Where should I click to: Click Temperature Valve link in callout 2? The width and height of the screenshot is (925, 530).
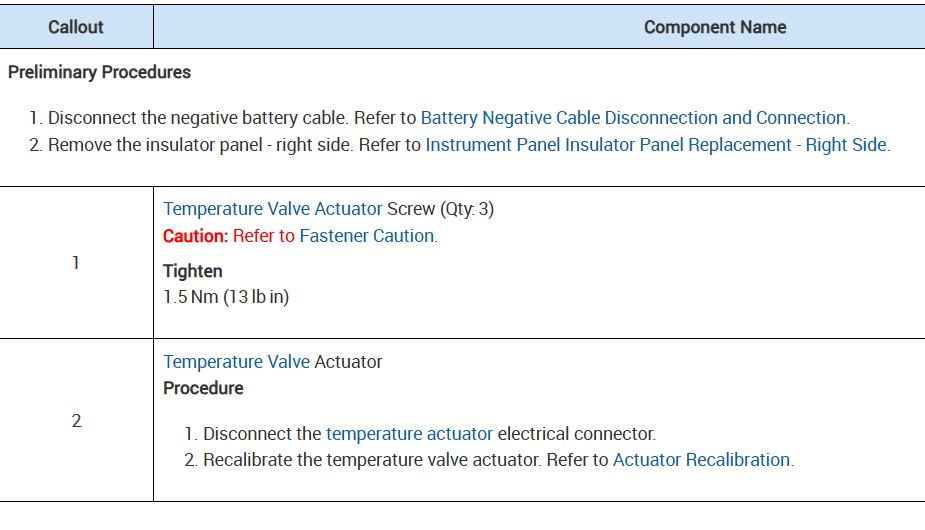[236, 362]
